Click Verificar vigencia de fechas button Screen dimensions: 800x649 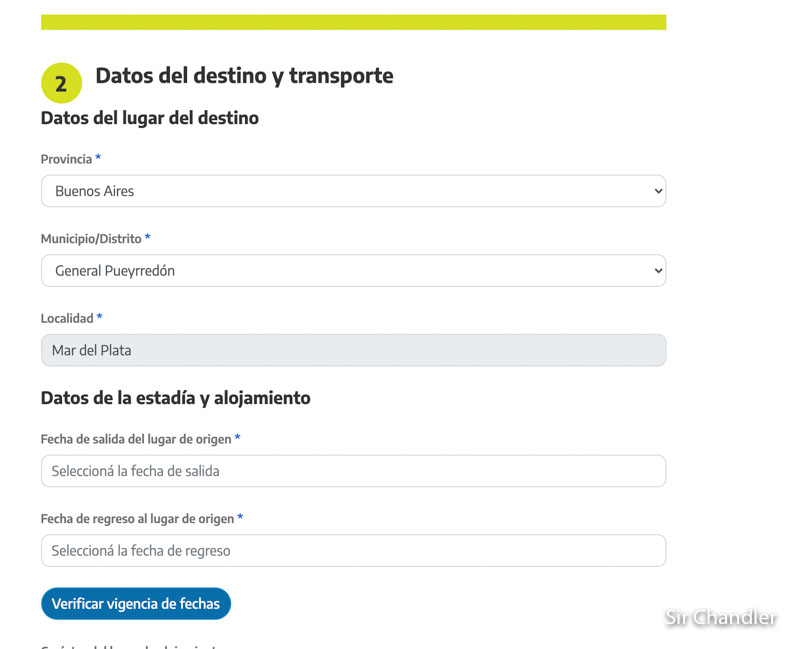[136, 604]
